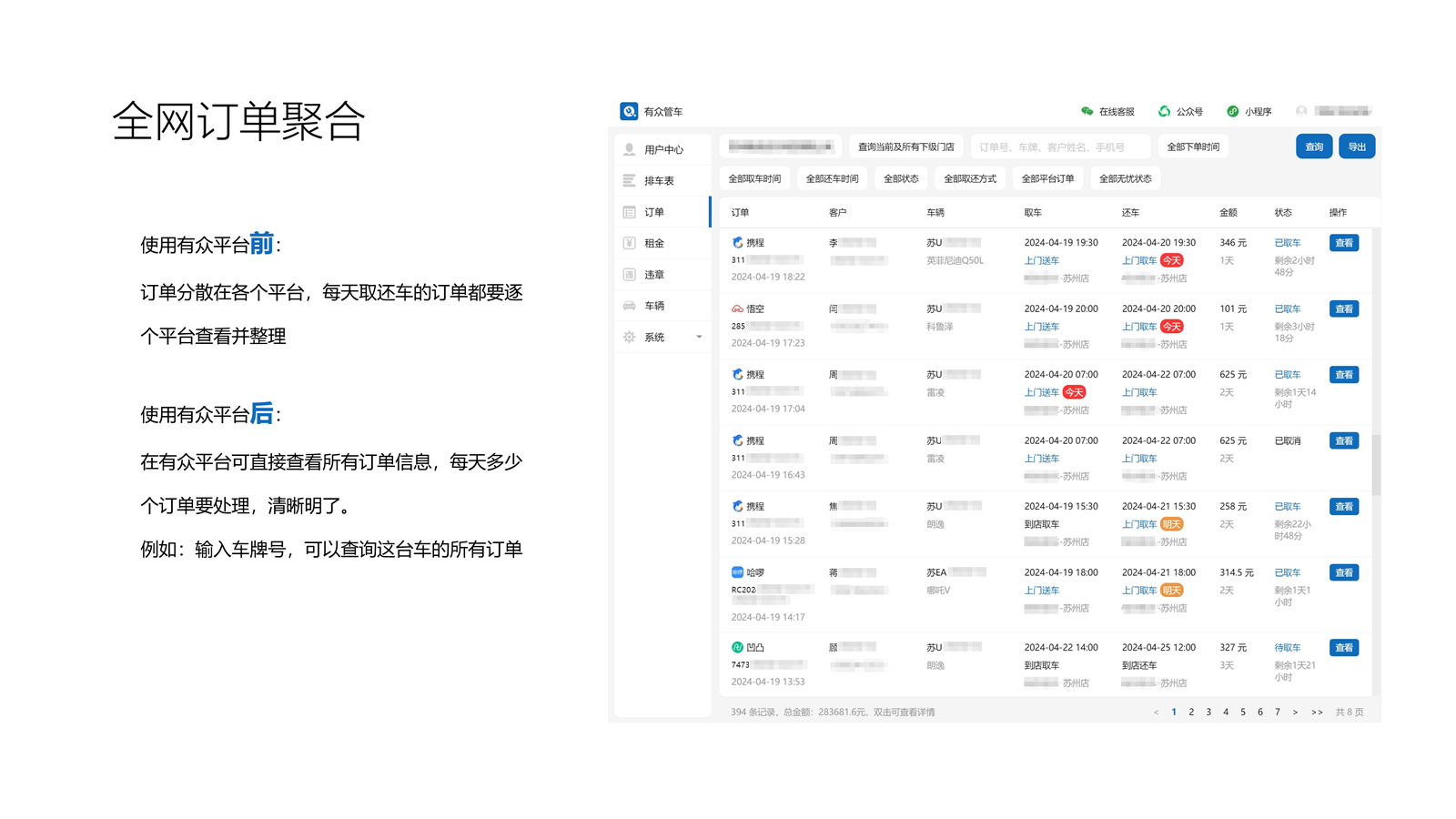Select the 排车表 schedule icon in sidebar
This screenshot has height=819, width=1456.
(629, 180)
